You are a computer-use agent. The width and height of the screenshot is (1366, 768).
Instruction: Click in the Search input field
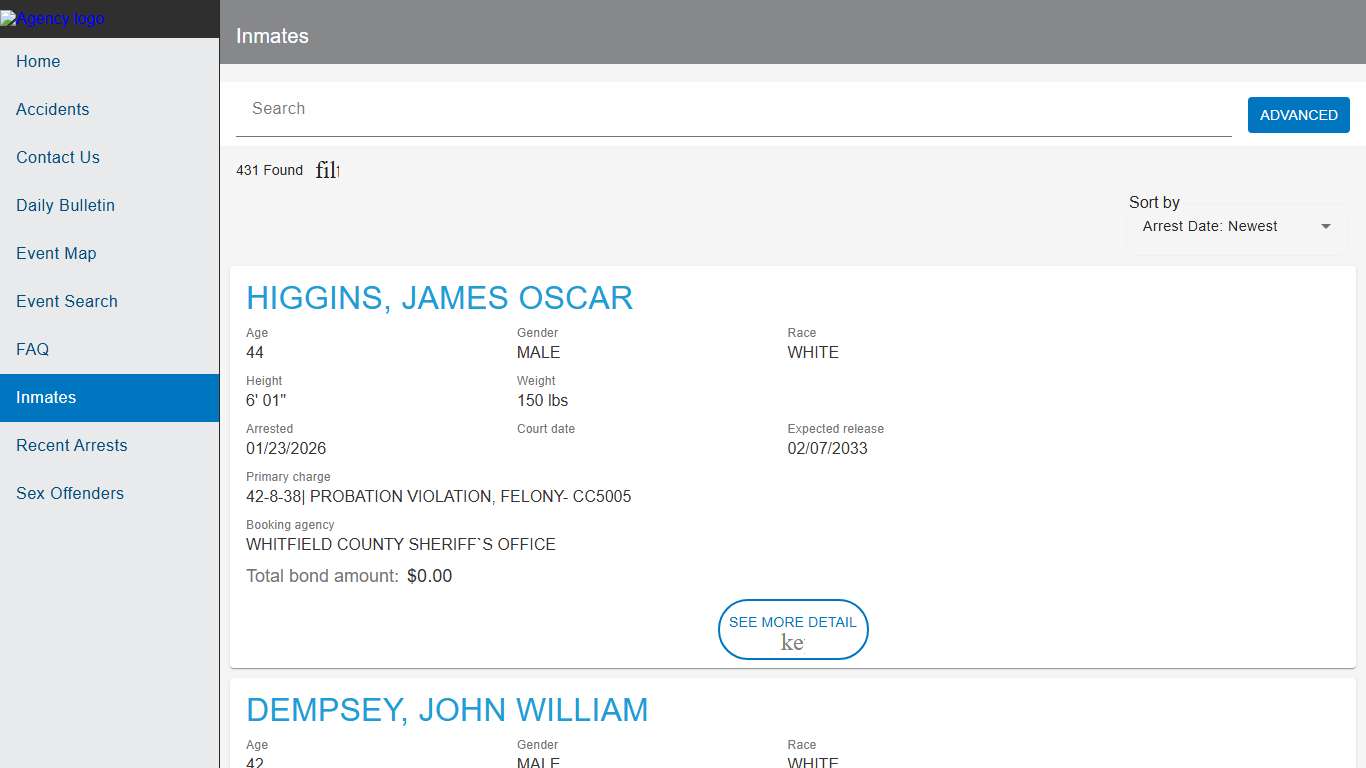point(700,109)
